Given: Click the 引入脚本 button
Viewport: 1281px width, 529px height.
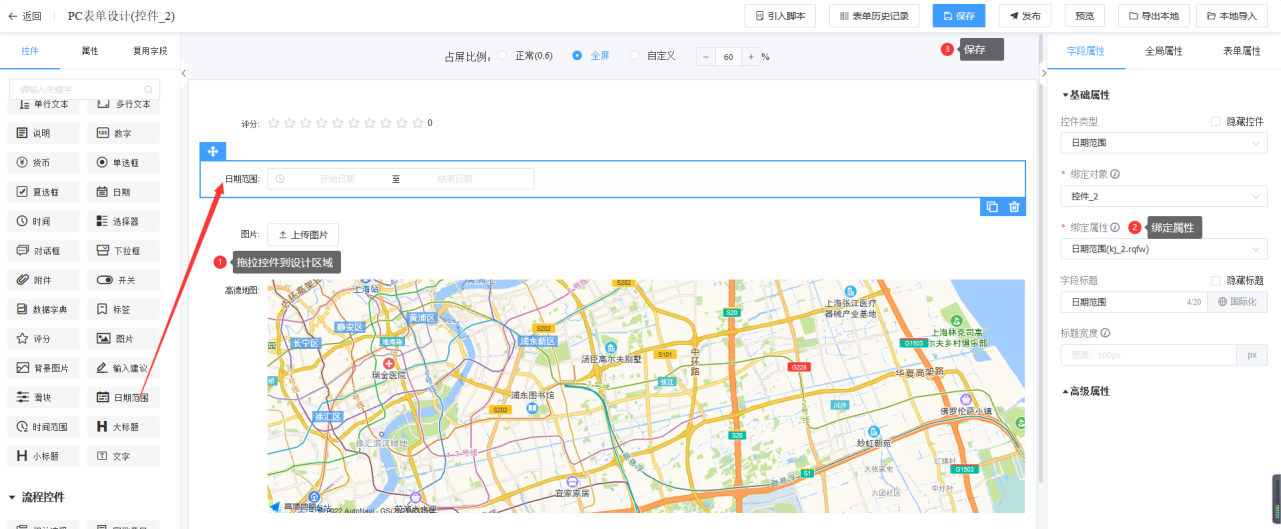Looking at the screenshot, I should [x=781, y=16].
